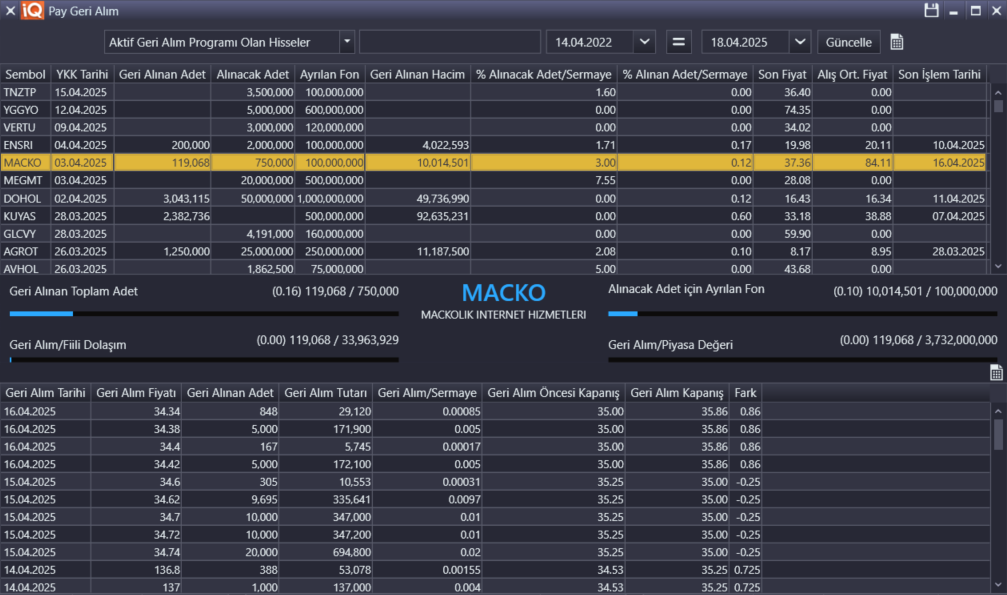Expand the 18.04.2025 date picker

(800, 42)
